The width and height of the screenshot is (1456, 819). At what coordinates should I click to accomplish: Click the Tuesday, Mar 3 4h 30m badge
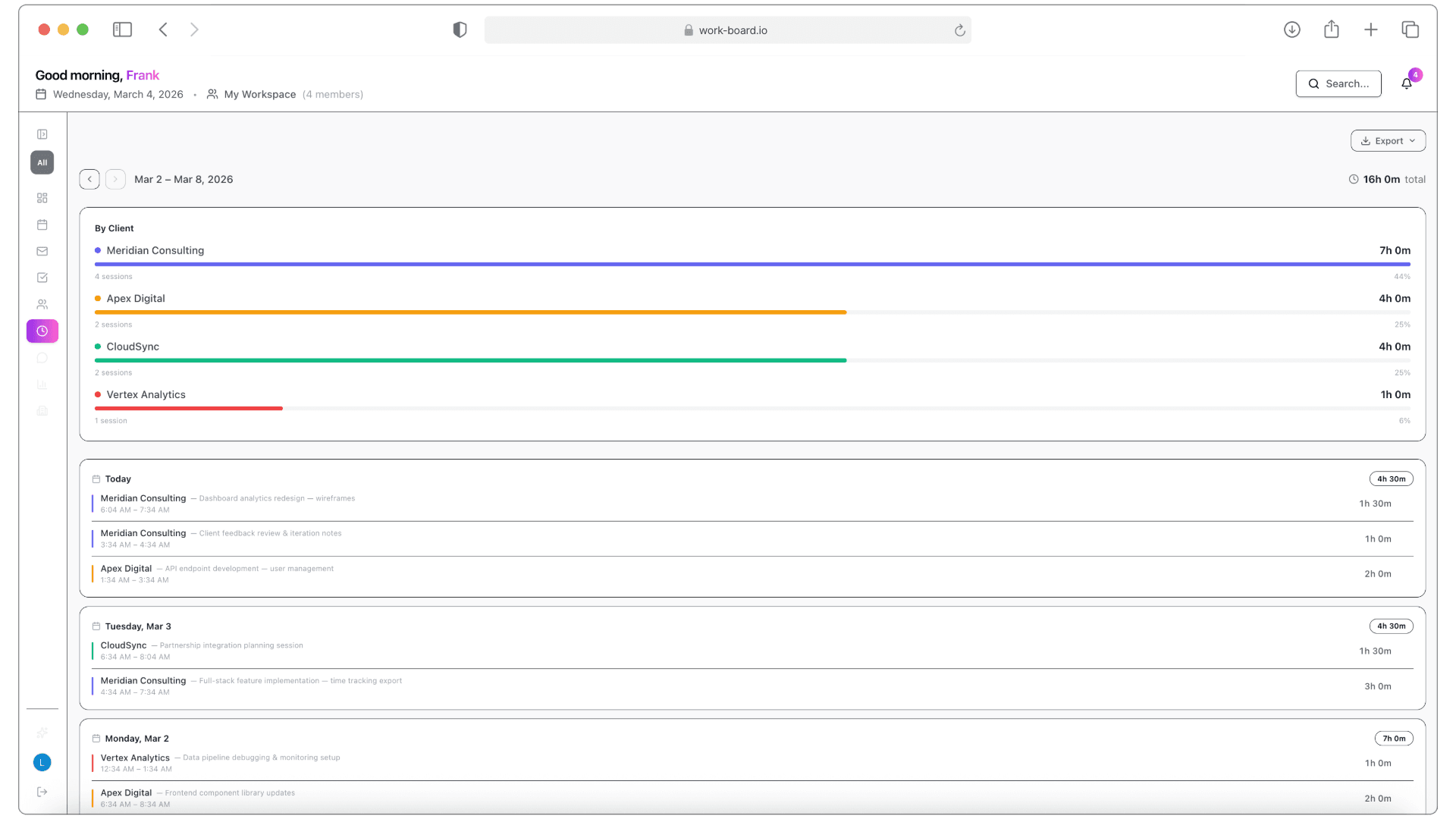[x=1392, y=626]
